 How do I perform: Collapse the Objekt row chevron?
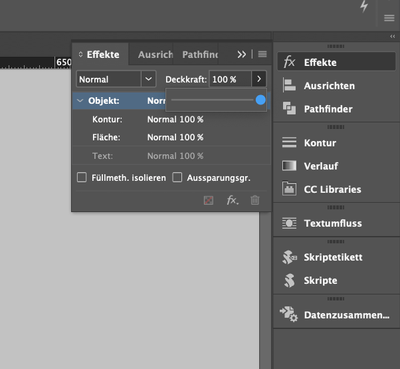click(80, 101)
